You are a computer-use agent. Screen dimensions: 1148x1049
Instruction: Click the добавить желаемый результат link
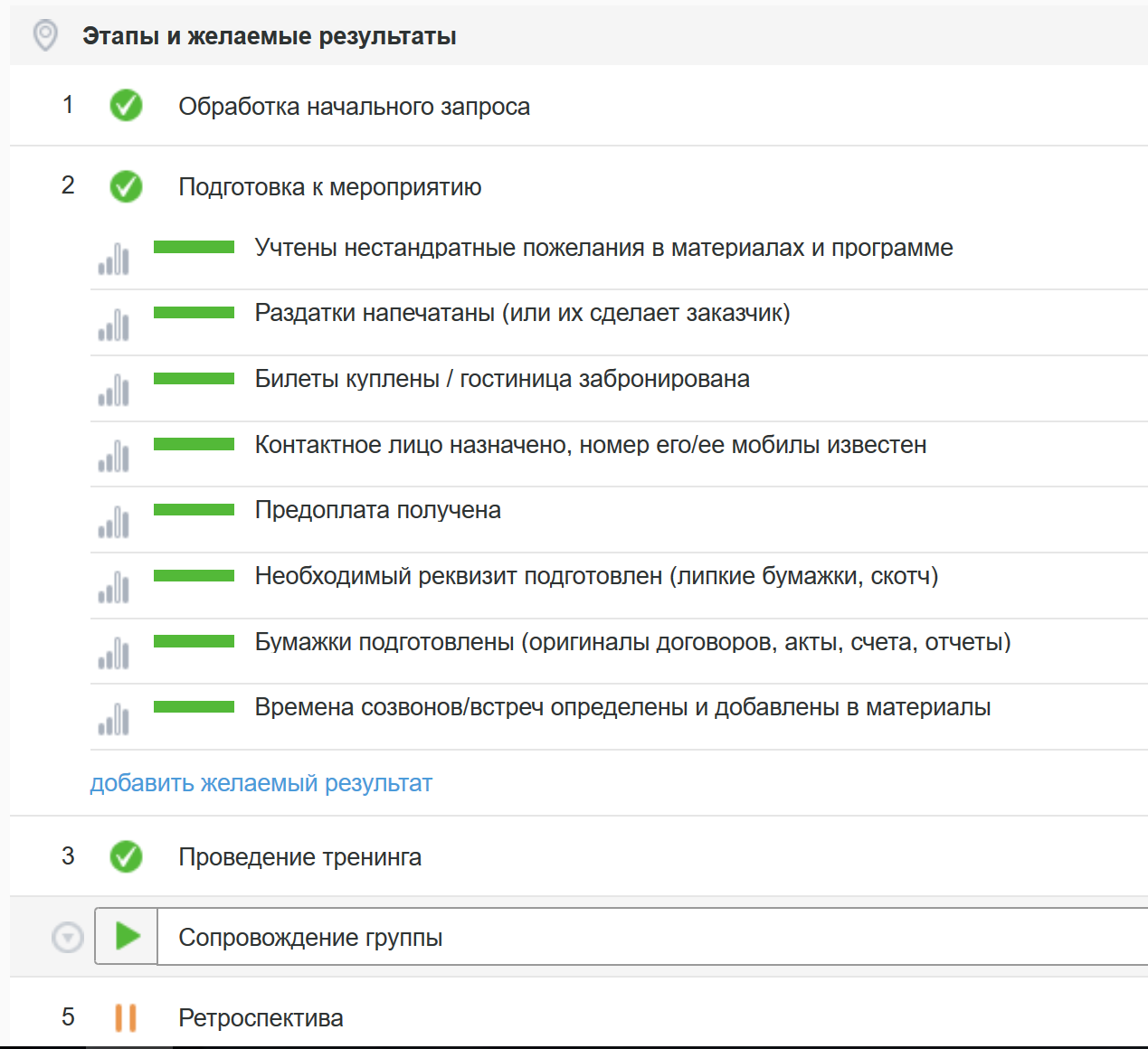click(x=261, y=783)
